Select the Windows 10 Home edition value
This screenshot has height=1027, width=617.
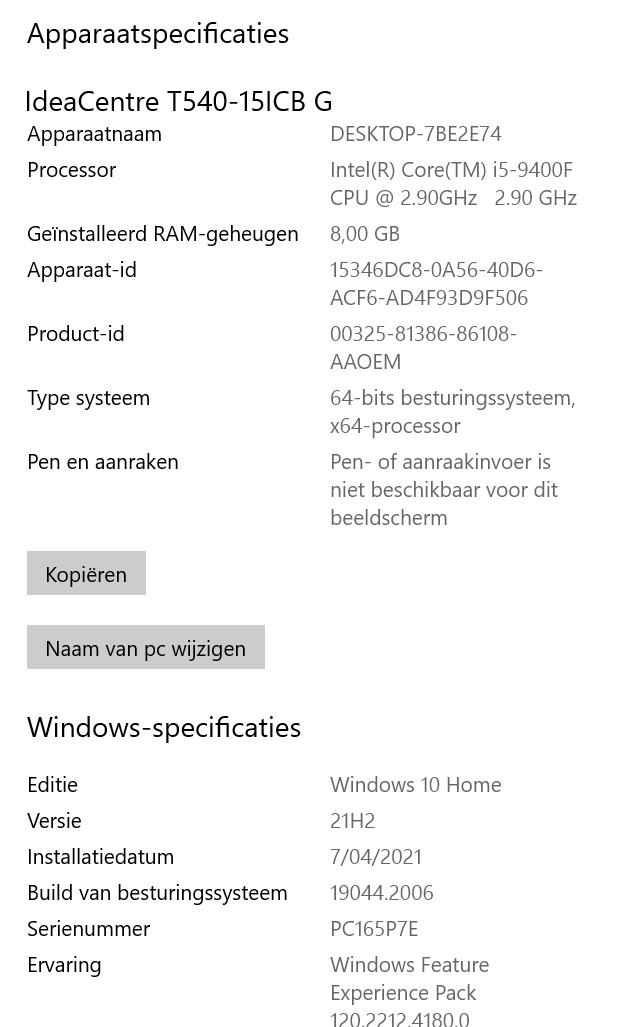415,785
